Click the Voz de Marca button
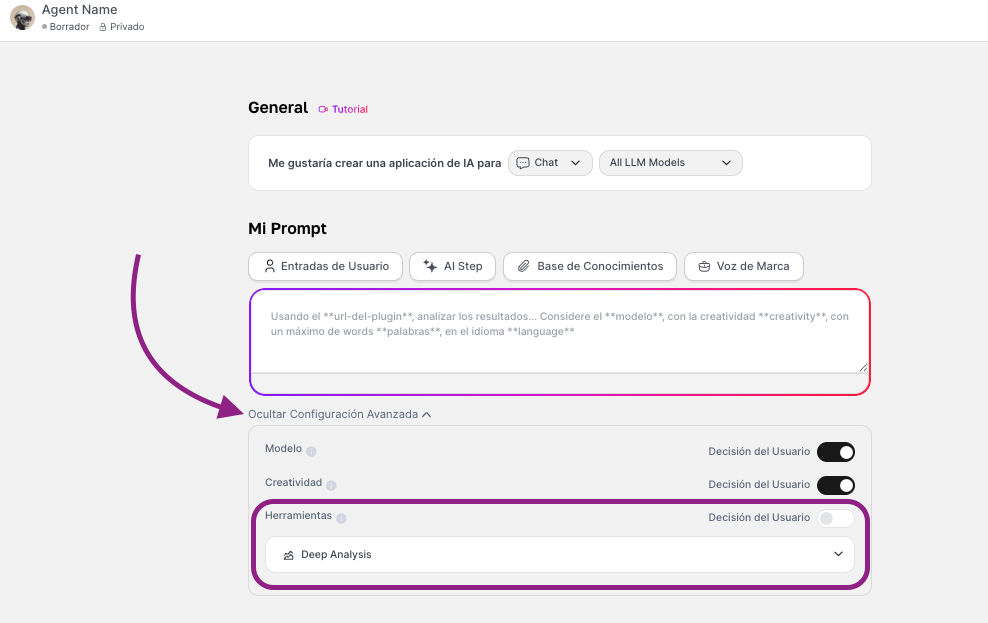The height and width of the screenshot is (623, 988). [x=744, y=266]
